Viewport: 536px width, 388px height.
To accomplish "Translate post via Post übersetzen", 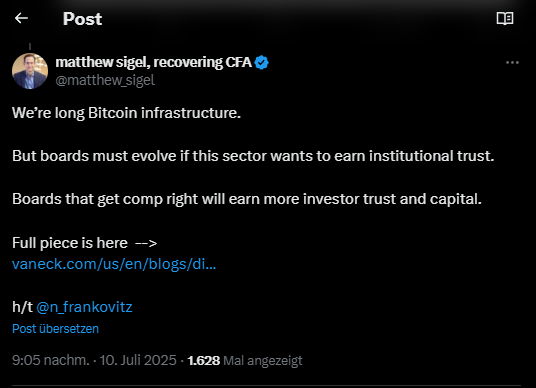I will [55, 329].
